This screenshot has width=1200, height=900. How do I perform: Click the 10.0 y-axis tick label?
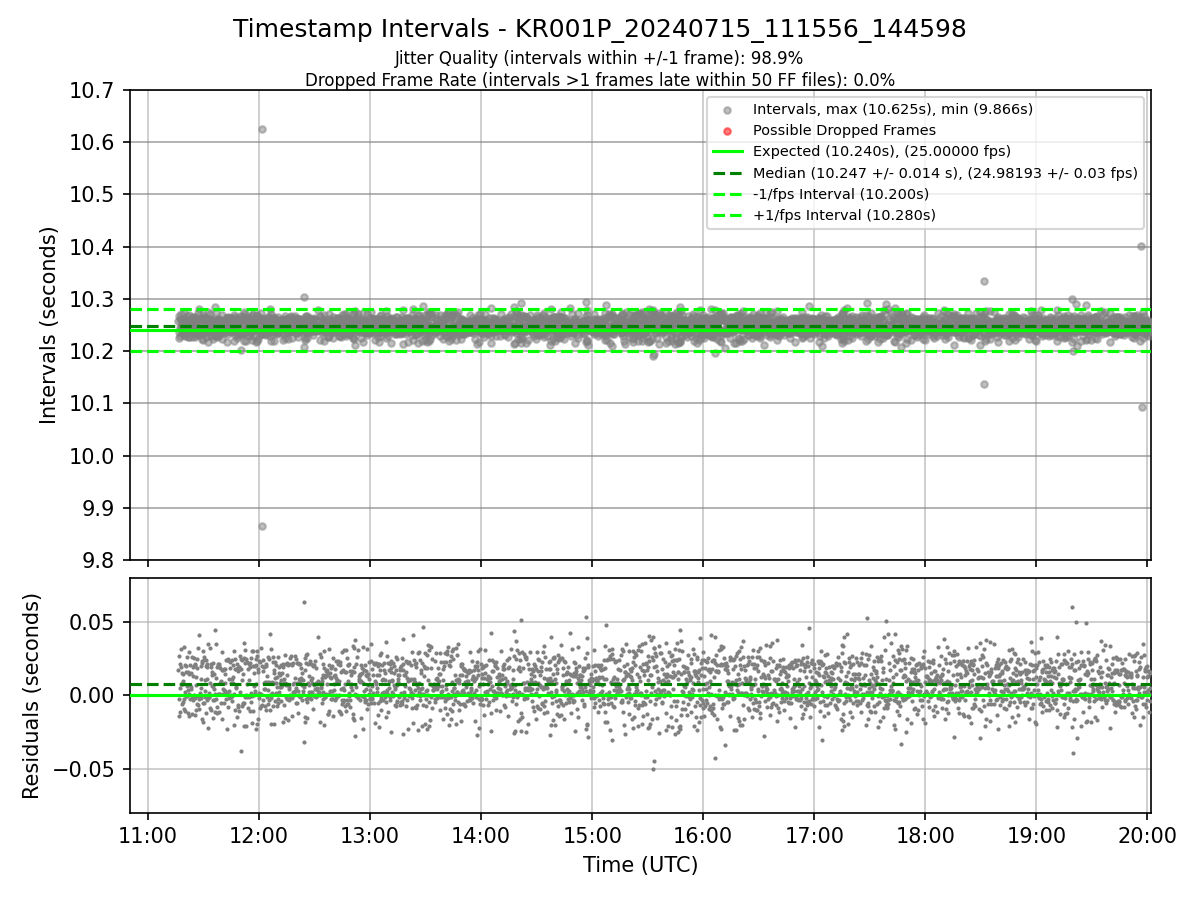pyautogui.click(x=93, y=456)
